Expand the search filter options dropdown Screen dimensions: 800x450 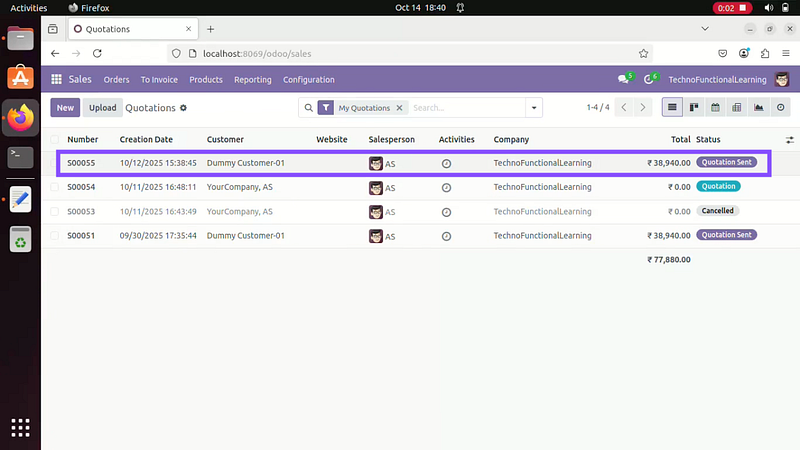[x=534, y=108]
